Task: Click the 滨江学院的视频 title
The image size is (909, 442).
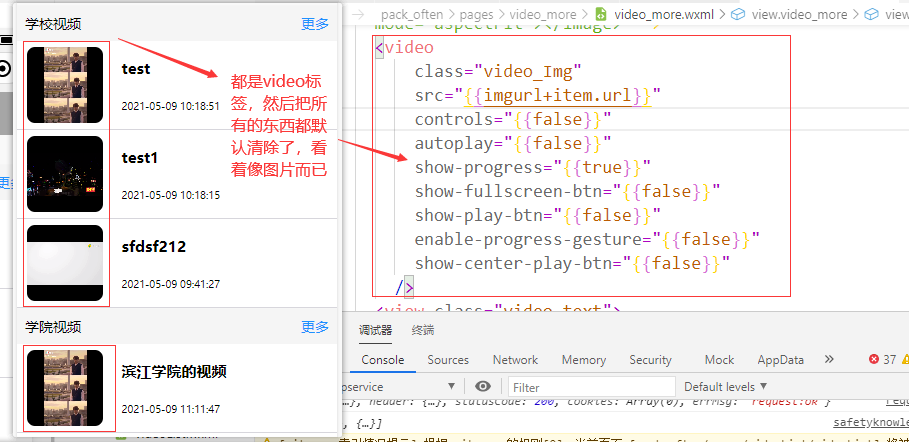Action: click(174, 372)
